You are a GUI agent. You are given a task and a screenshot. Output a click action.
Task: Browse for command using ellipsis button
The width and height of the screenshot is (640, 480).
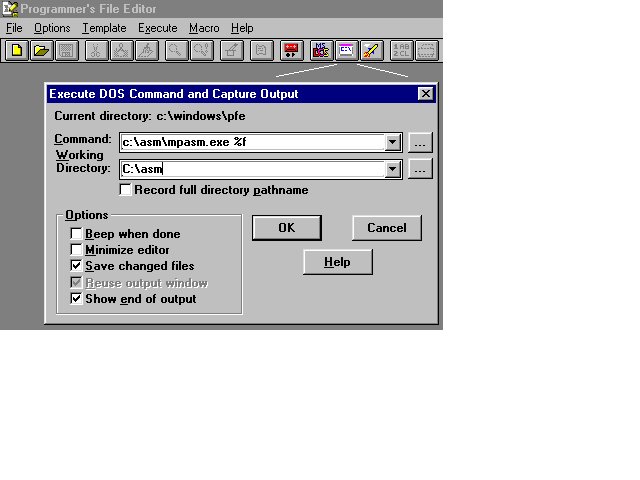tap(421, 142)
